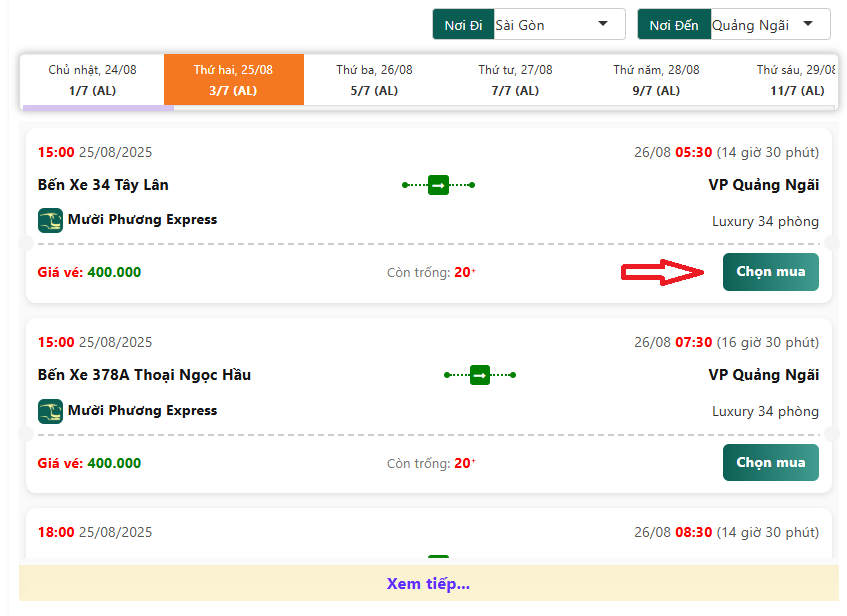This screenshot has width=847, height=616.
Task: Click Mười Phương Express logo in first trip
Action: (x=50, y=220)
